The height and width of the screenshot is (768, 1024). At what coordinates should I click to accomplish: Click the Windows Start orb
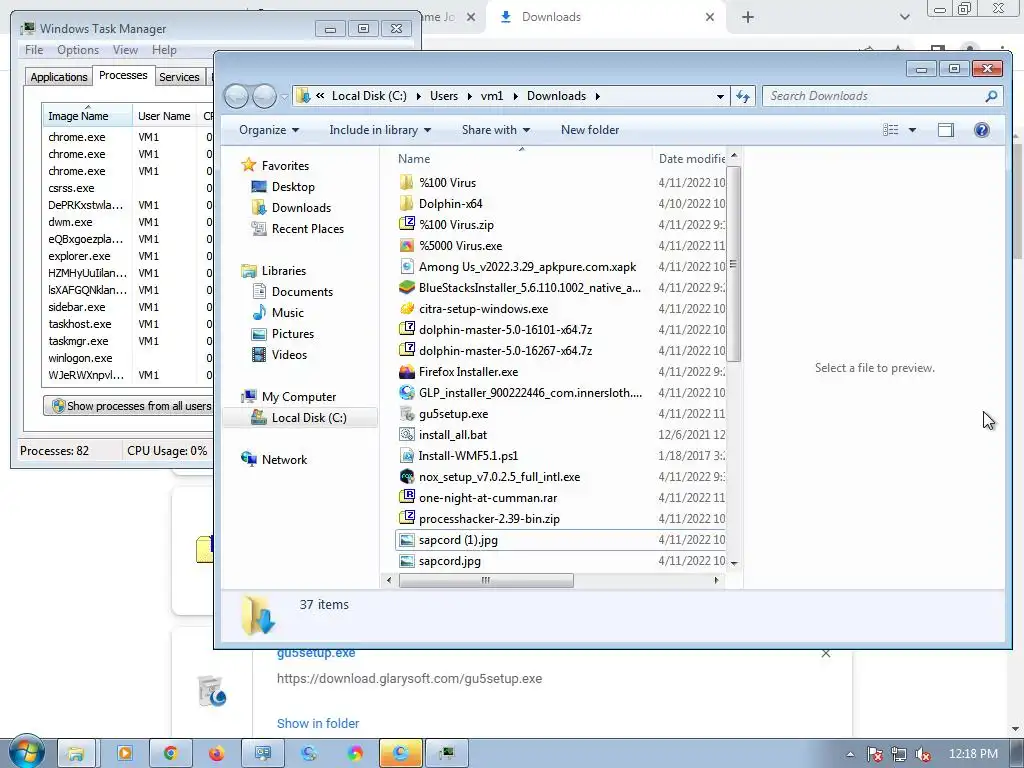pyautogui.click(x=26, y=752)
